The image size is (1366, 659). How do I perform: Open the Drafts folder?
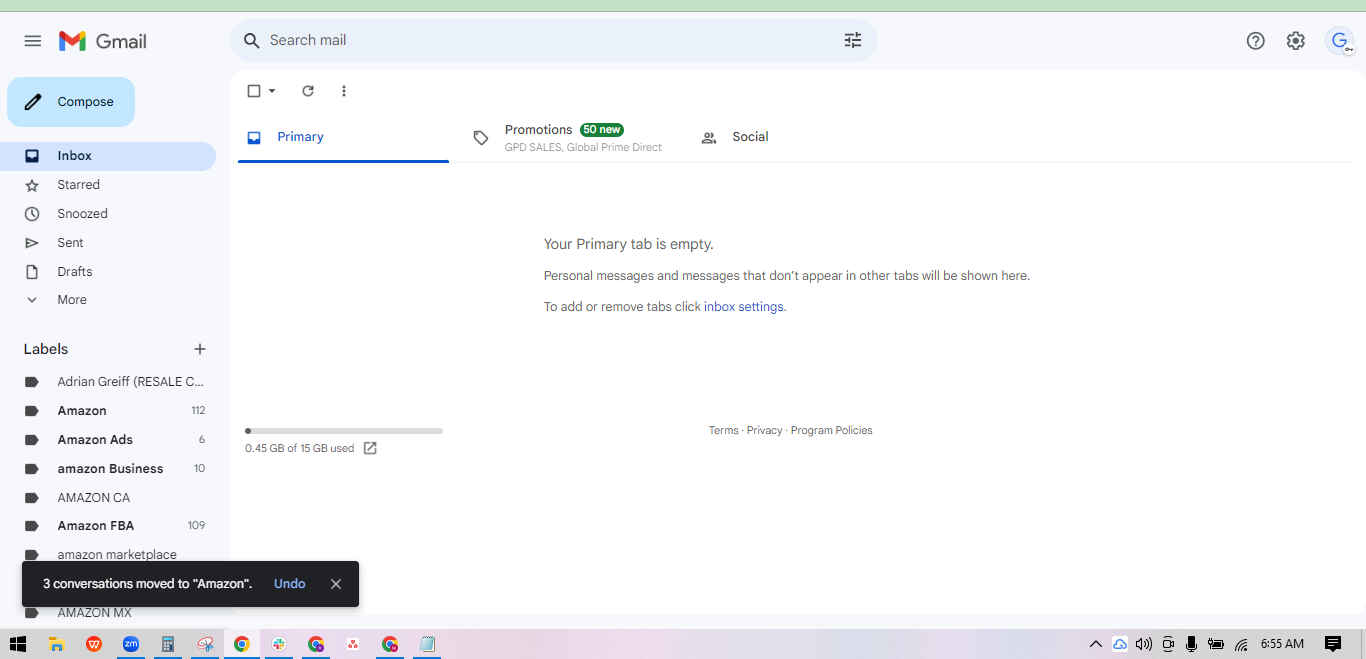pyautogui.click(x=108, y=272)
